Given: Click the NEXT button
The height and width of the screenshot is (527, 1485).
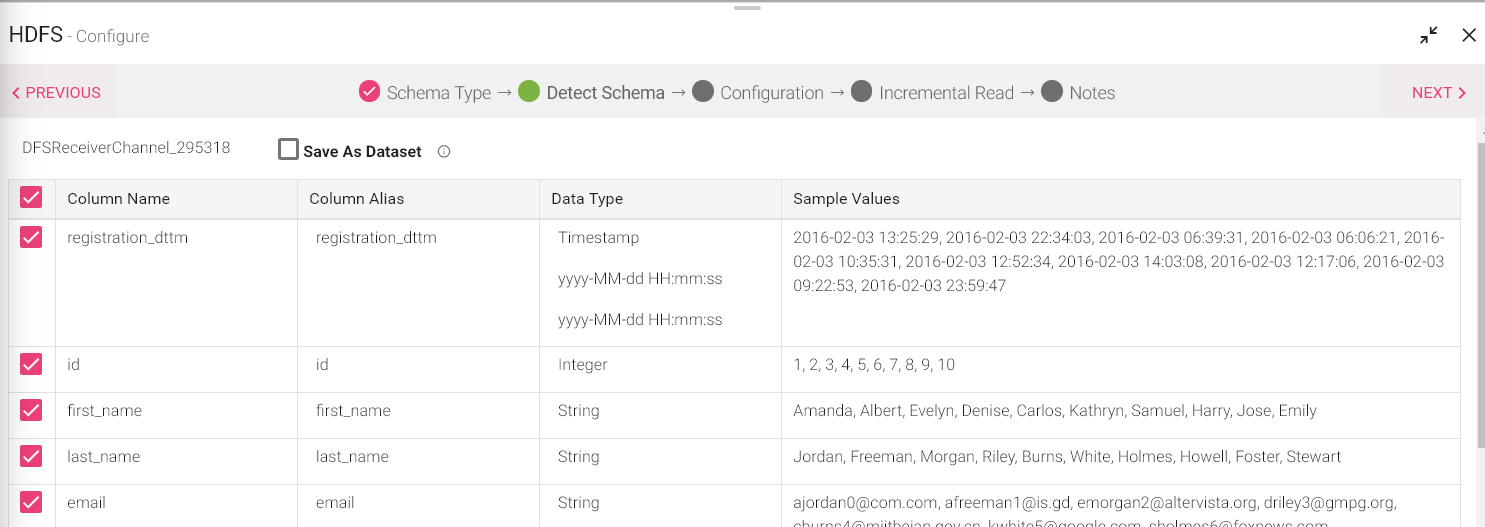Looking at the screenshot, I should click(1438, 93).
